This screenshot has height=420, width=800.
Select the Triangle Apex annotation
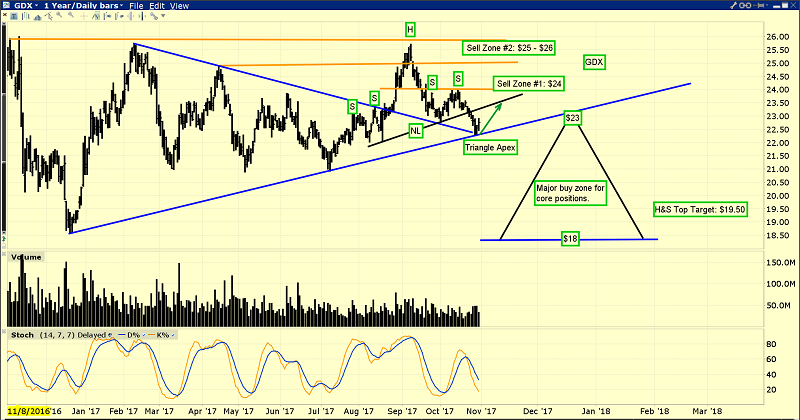[x=489, y=145]
